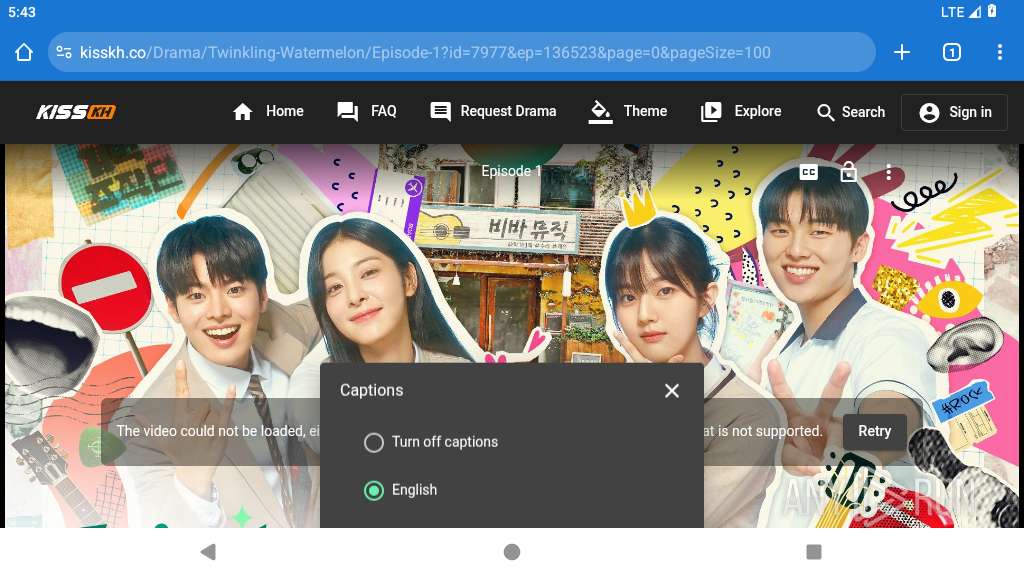Screen dimensions: 1024x576
Task: Click the Episode 1 title text
Action: [511, 171]
